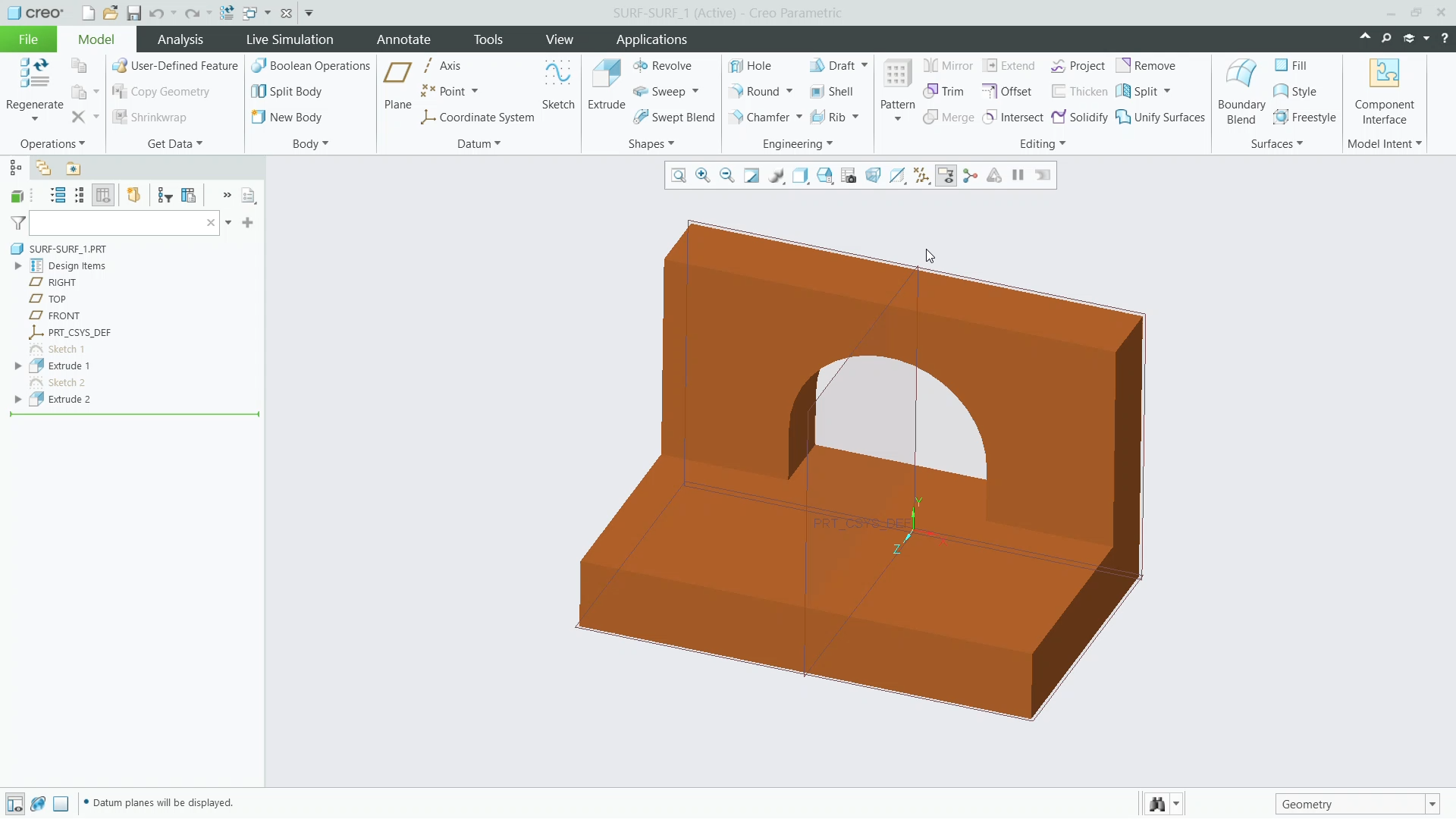Expand the Design Items node
This screenshot has width=1456, height=819.
click(x=18, y=266)
